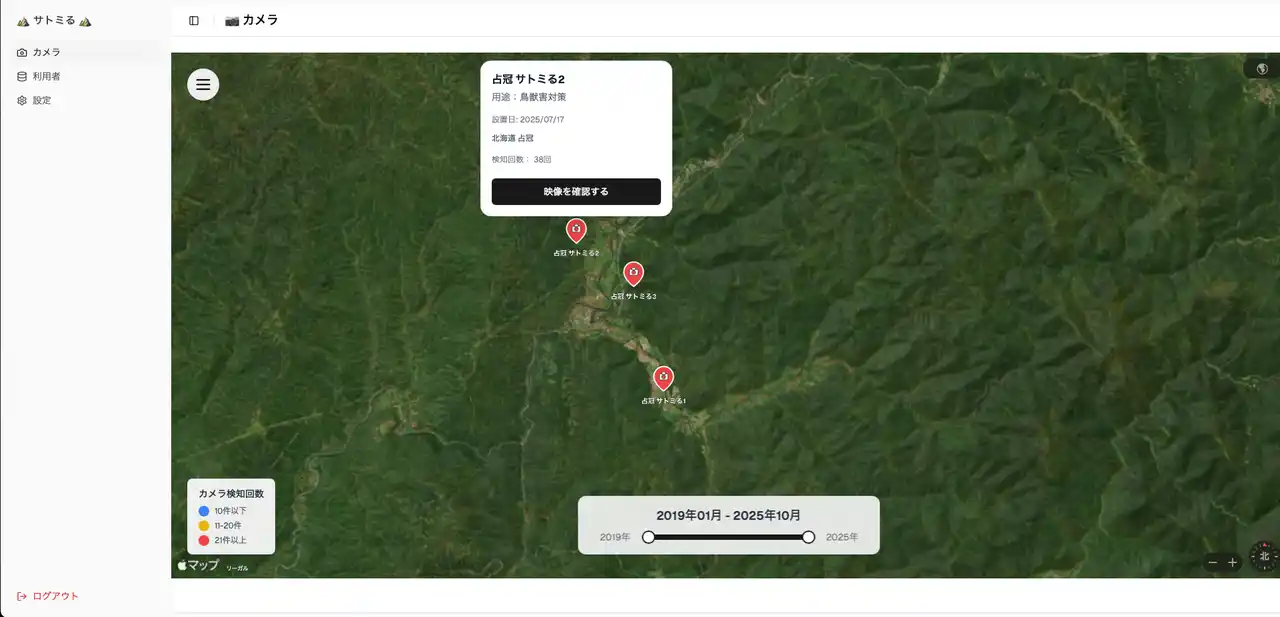Click the red 21件以上 legend dot
Image resolution: width=1280 pixels, height=617 pixels.
click(204, 540)
